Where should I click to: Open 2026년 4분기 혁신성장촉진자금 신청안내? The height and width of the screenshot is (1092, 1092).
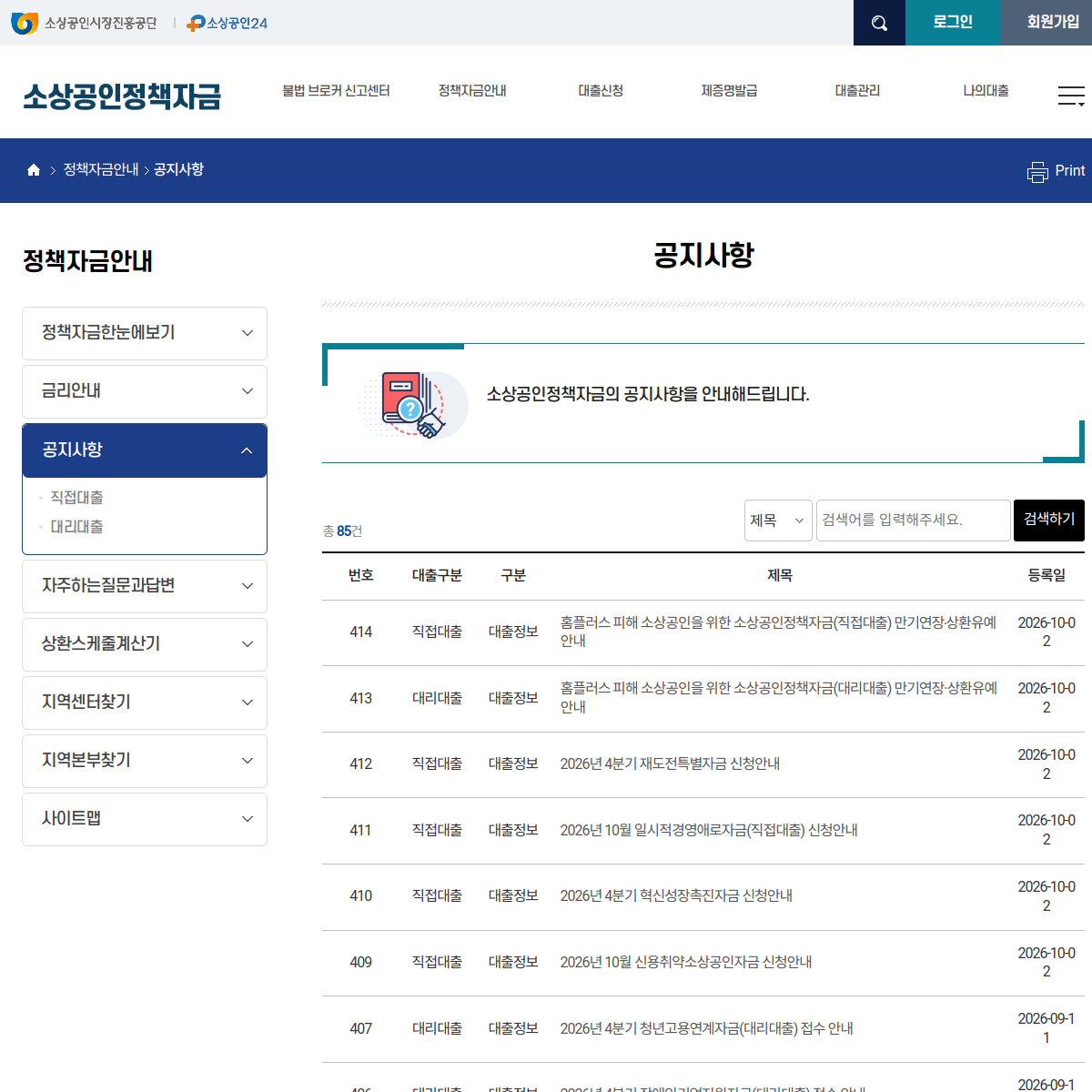click(x=676, y=896)
